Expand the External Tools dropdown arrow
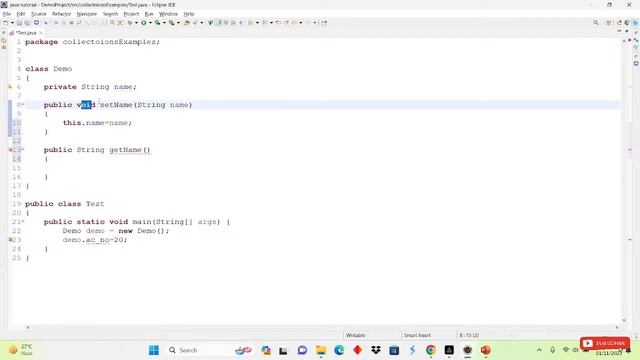 coord(178,23)
